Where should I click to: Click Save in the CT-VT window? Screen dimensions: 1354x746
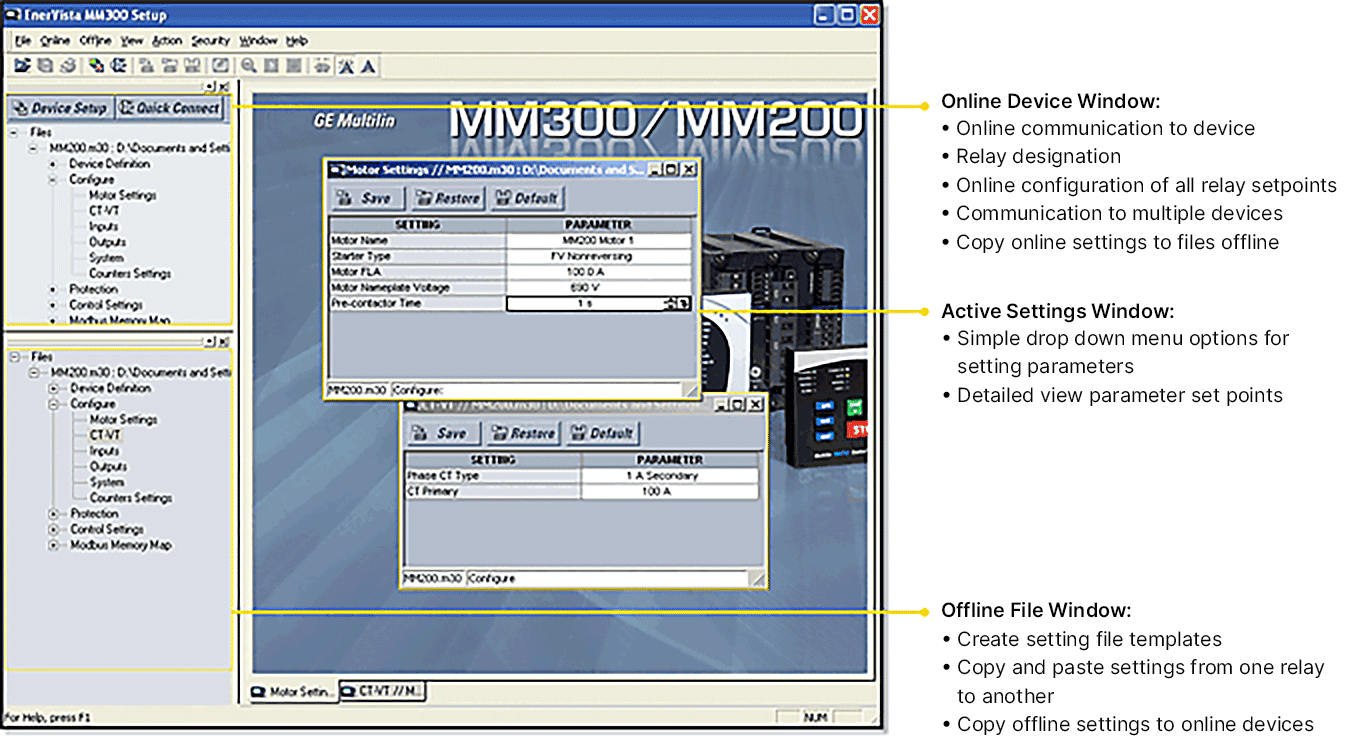coord(444,434)
